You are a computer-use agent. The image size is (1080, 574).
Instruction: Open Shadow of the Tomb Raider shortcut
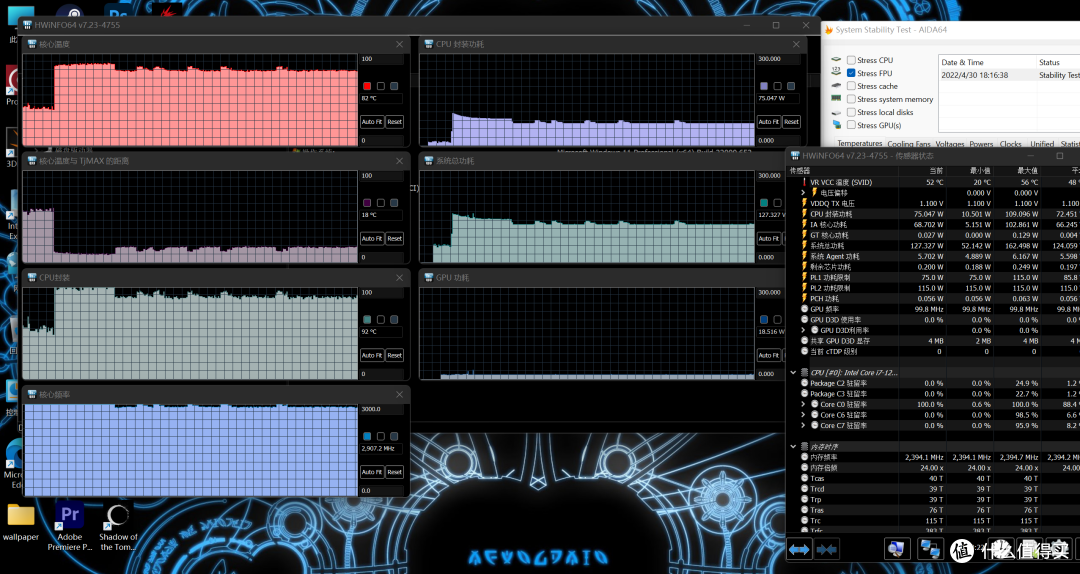(118, 524)
